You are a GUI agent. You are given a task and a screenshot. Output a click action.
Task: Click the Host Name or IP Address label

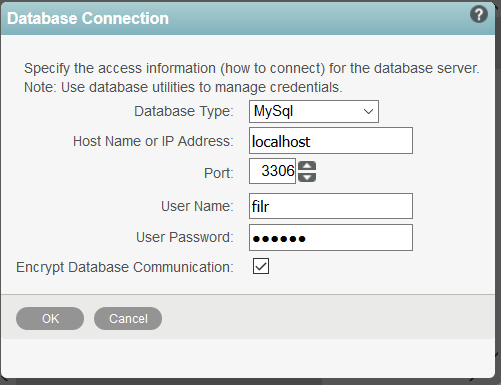153,141
